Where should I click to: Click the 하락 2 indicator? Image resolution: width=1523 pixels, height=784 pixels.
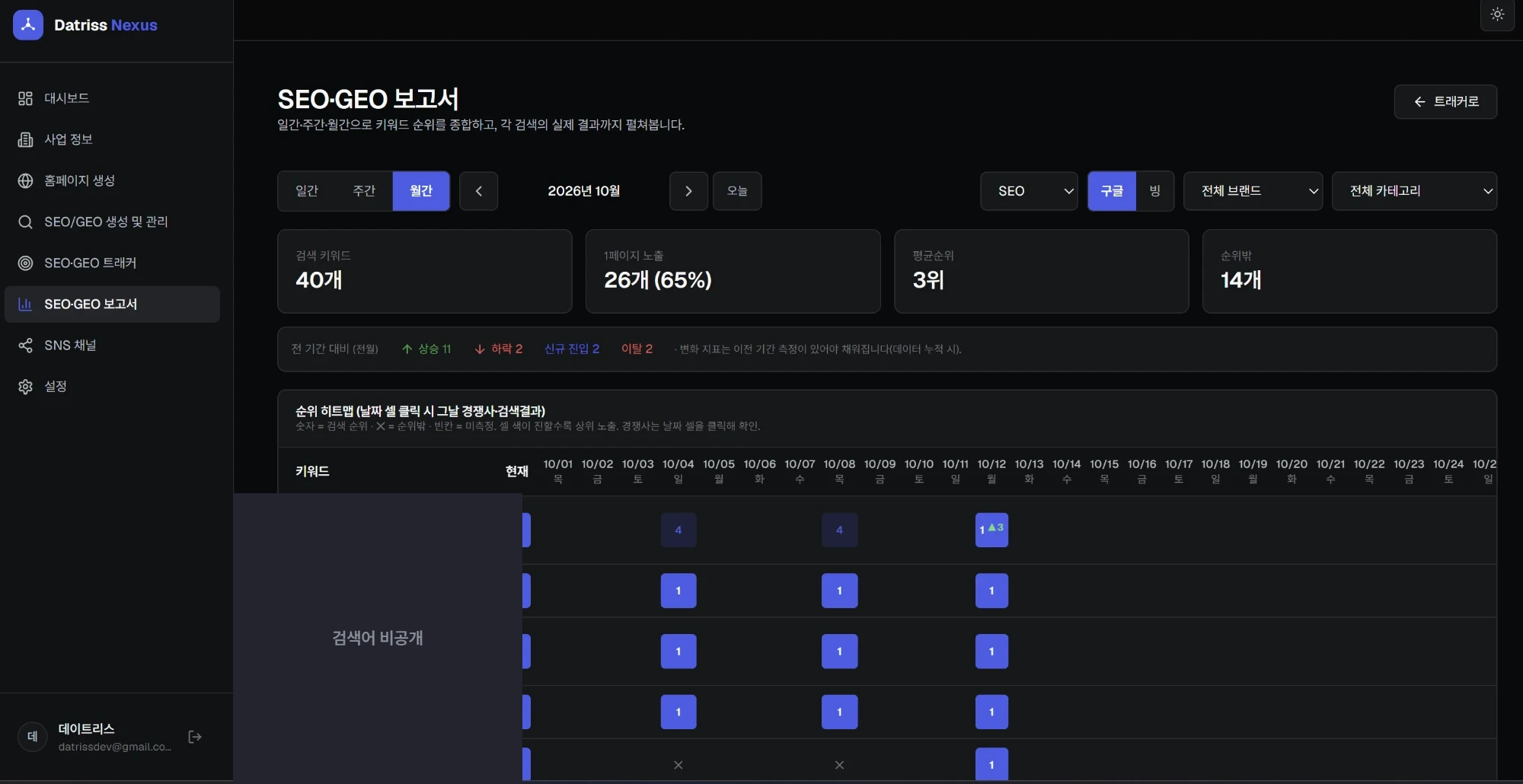pos(499,349)
